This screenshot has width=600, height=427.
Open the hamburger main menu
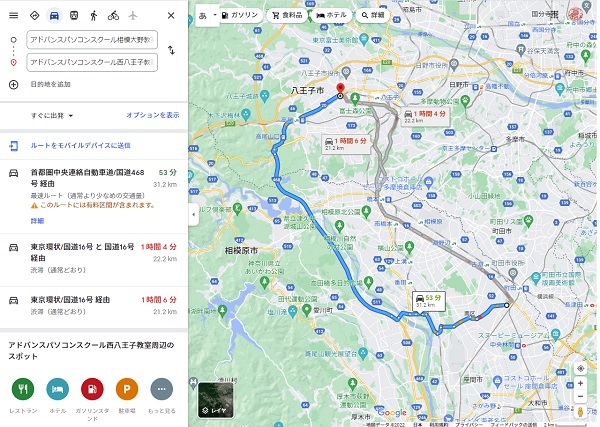coord(13,16)
